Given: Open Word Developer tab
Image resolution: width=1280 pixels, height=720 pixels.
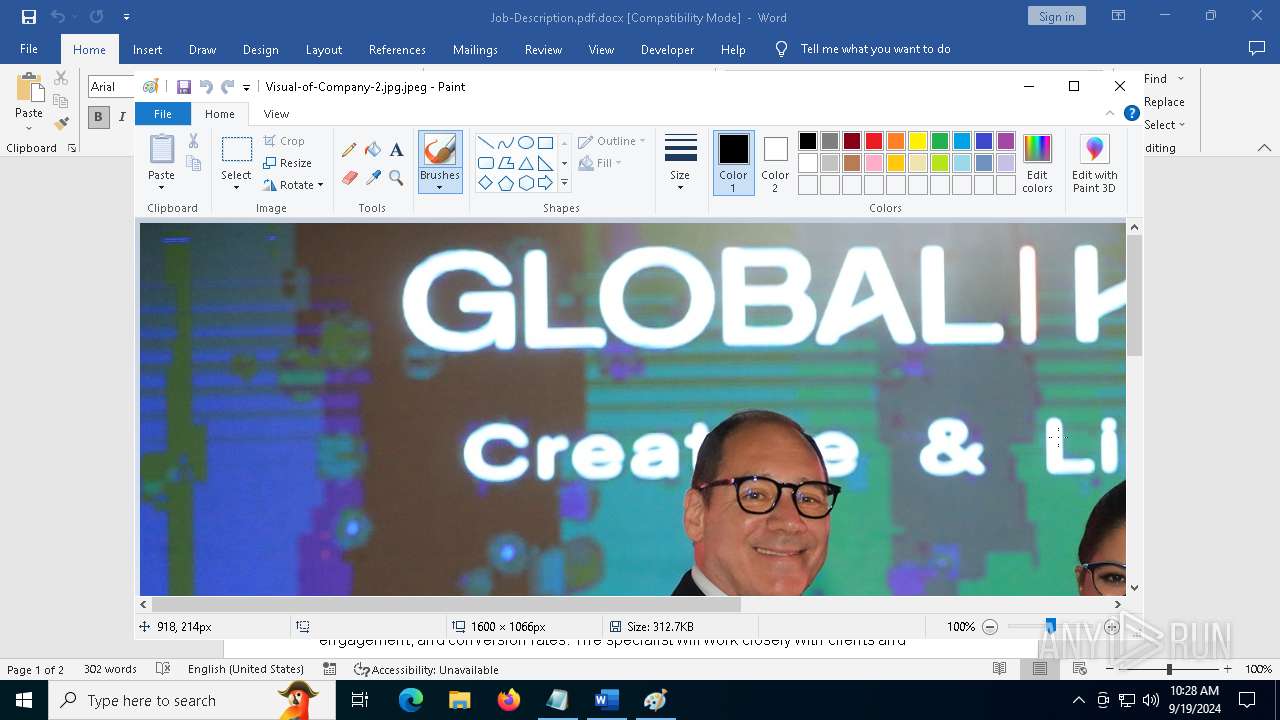Looking at the screenshot, I should tap(667, 49).
